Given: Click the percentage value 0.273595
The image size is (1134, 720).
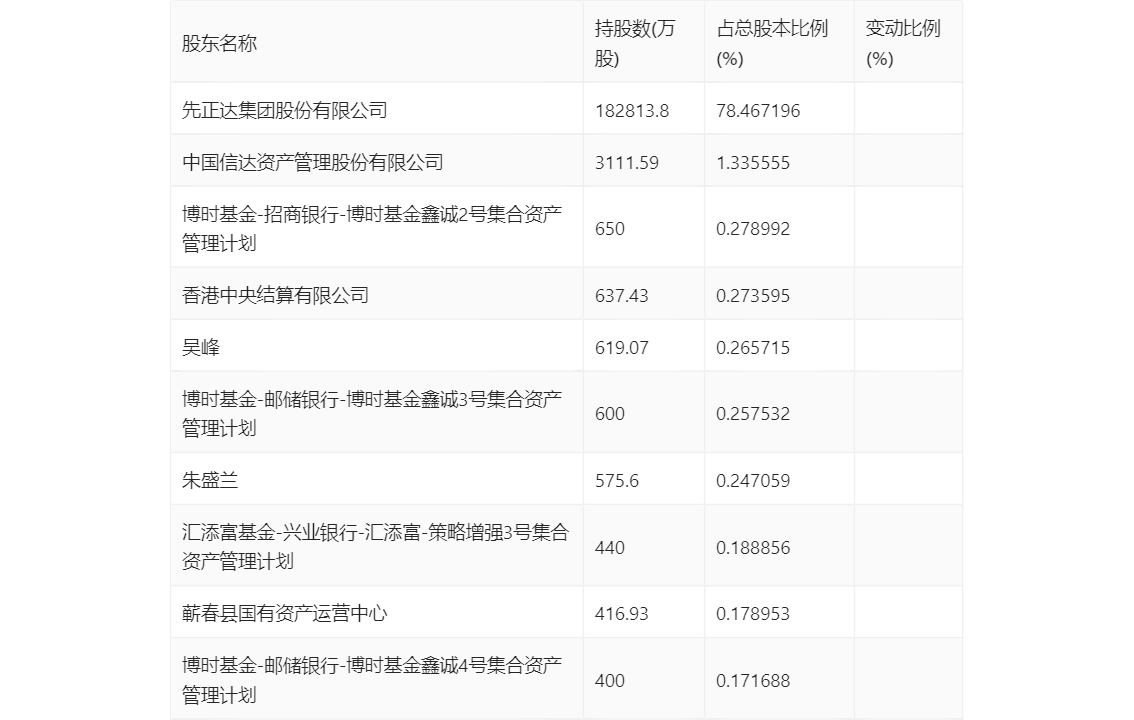Looking at the screenshot, I should (753, 296).
